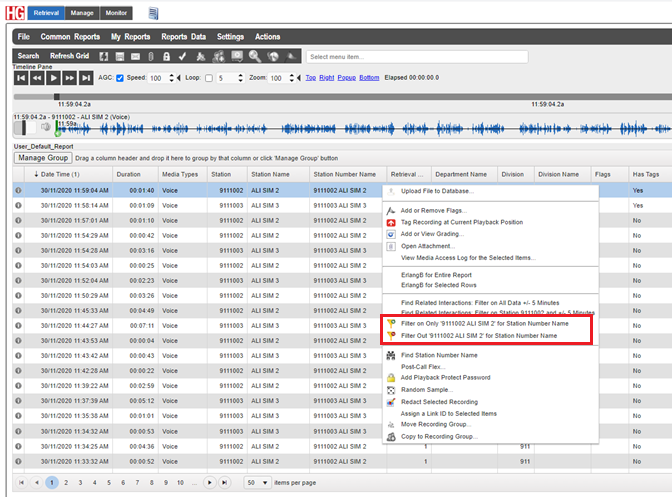Click the timeline position slider handle
Image resolution: width=672 pixels, height=497 pixels.
57,97
